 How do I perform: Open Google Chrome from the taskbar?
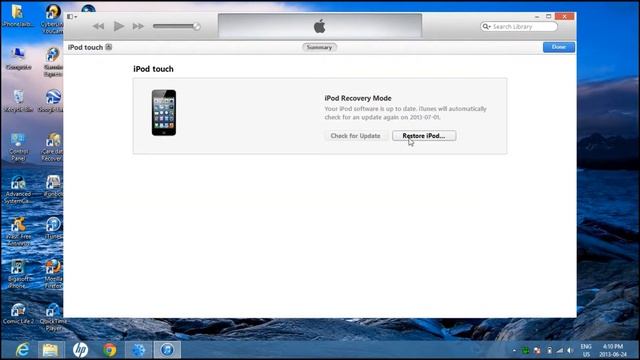click(x=109, y=350)
